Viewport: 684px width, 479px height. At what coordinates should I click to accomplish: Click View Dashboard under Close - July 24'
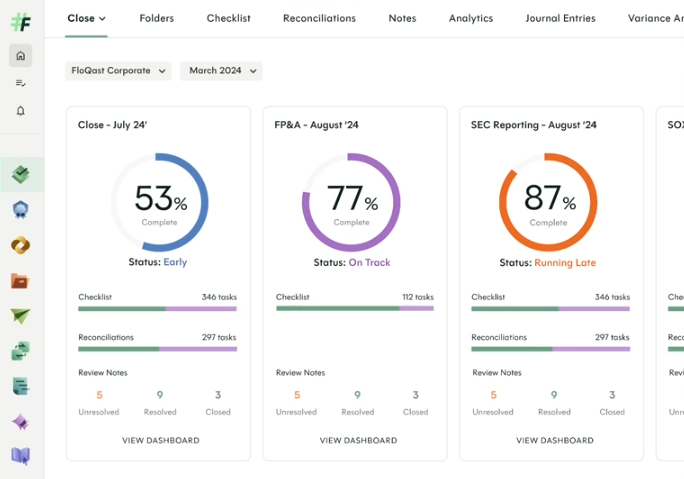[x=160, y=440]
